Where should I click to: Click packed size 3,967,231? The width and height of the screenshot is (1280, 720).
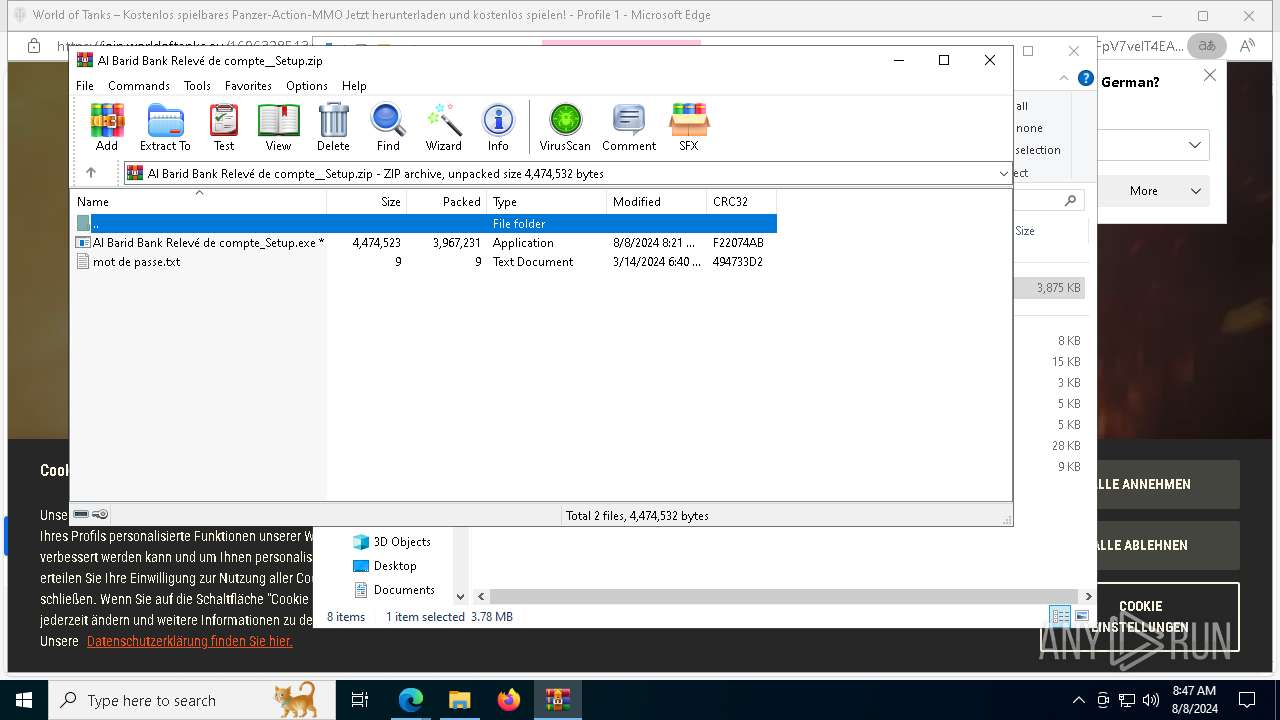[457, 243]
